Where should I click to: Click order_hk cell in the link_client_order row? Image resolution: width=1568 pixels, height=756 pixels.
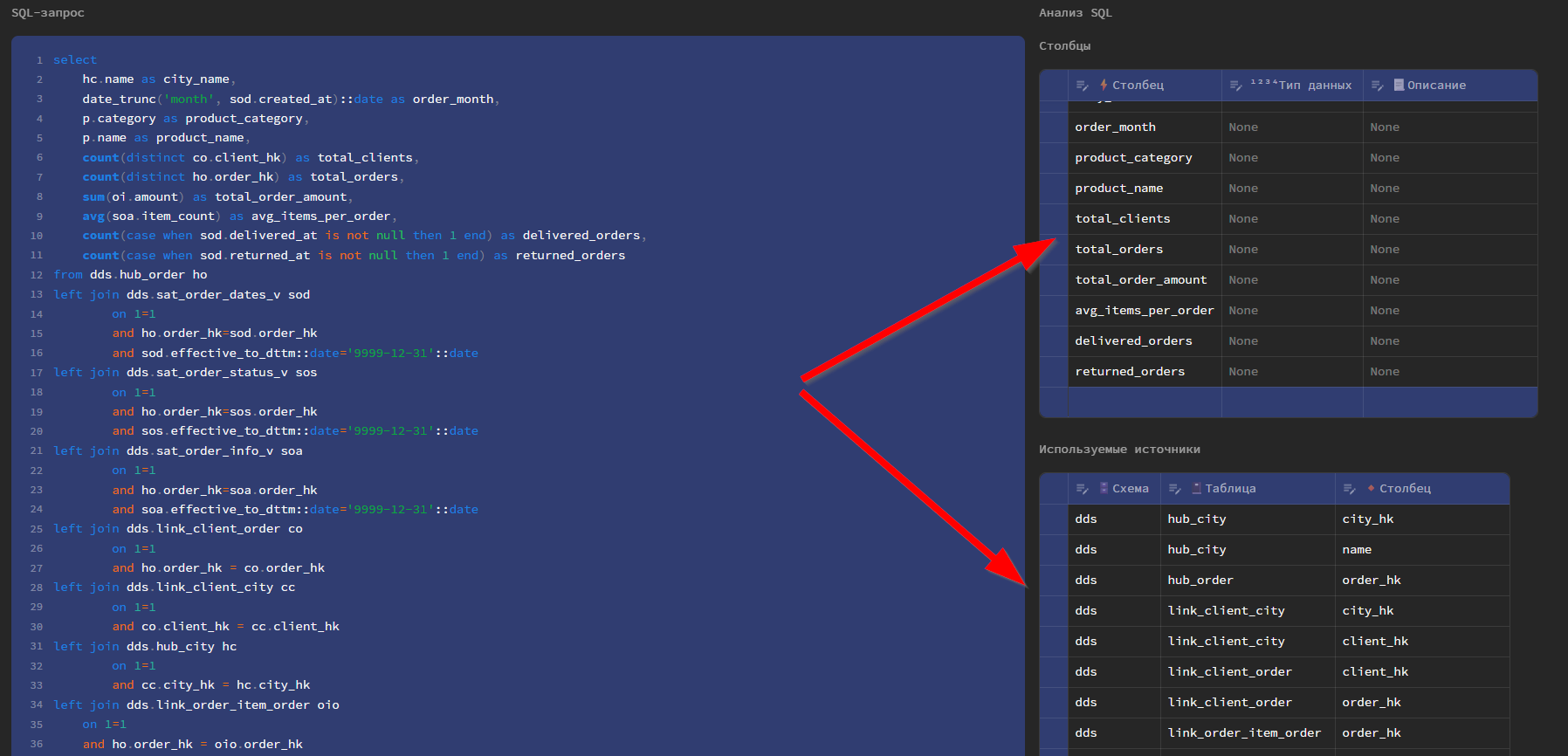click(x=1422, y=703)
